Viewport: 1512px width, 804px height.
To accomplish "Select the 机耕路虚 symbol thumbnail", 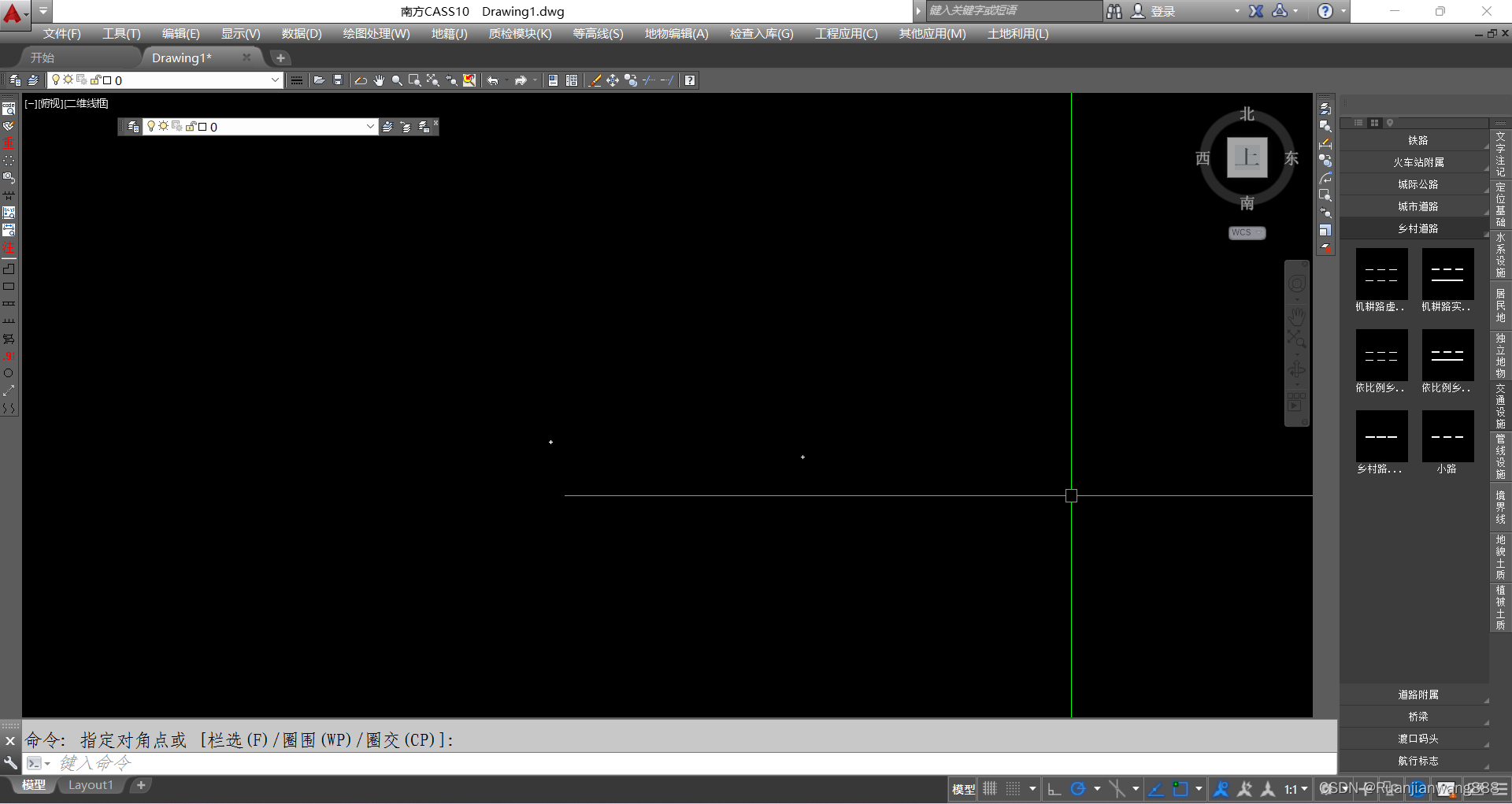I will coord(1381,274).
